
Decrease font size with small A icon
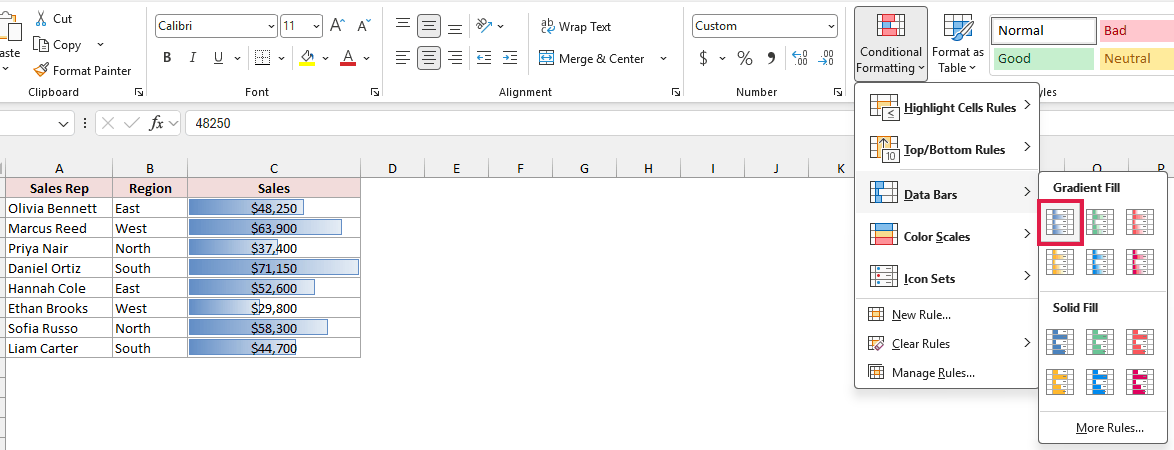click(x=364, y=26)
